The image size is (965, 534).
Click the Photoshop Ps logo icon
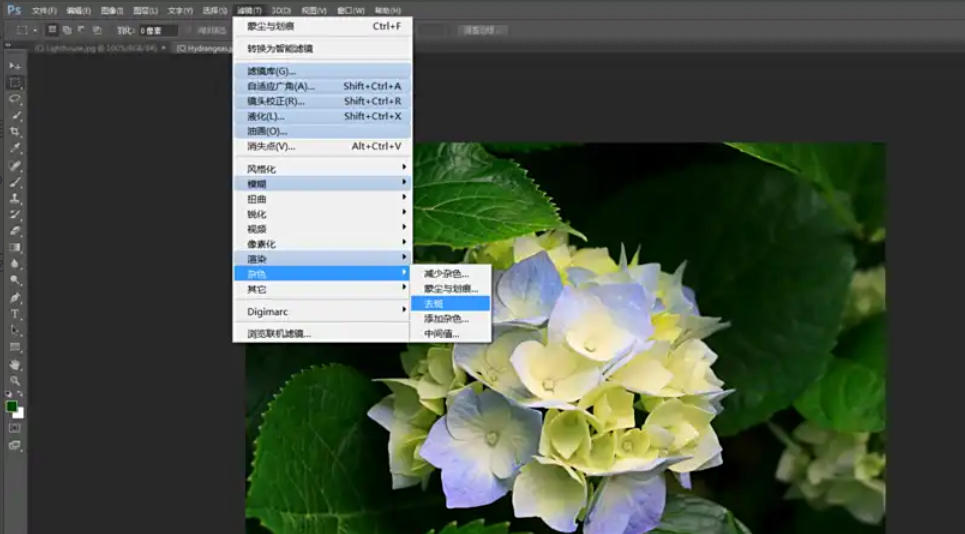[x=12, y=10]
